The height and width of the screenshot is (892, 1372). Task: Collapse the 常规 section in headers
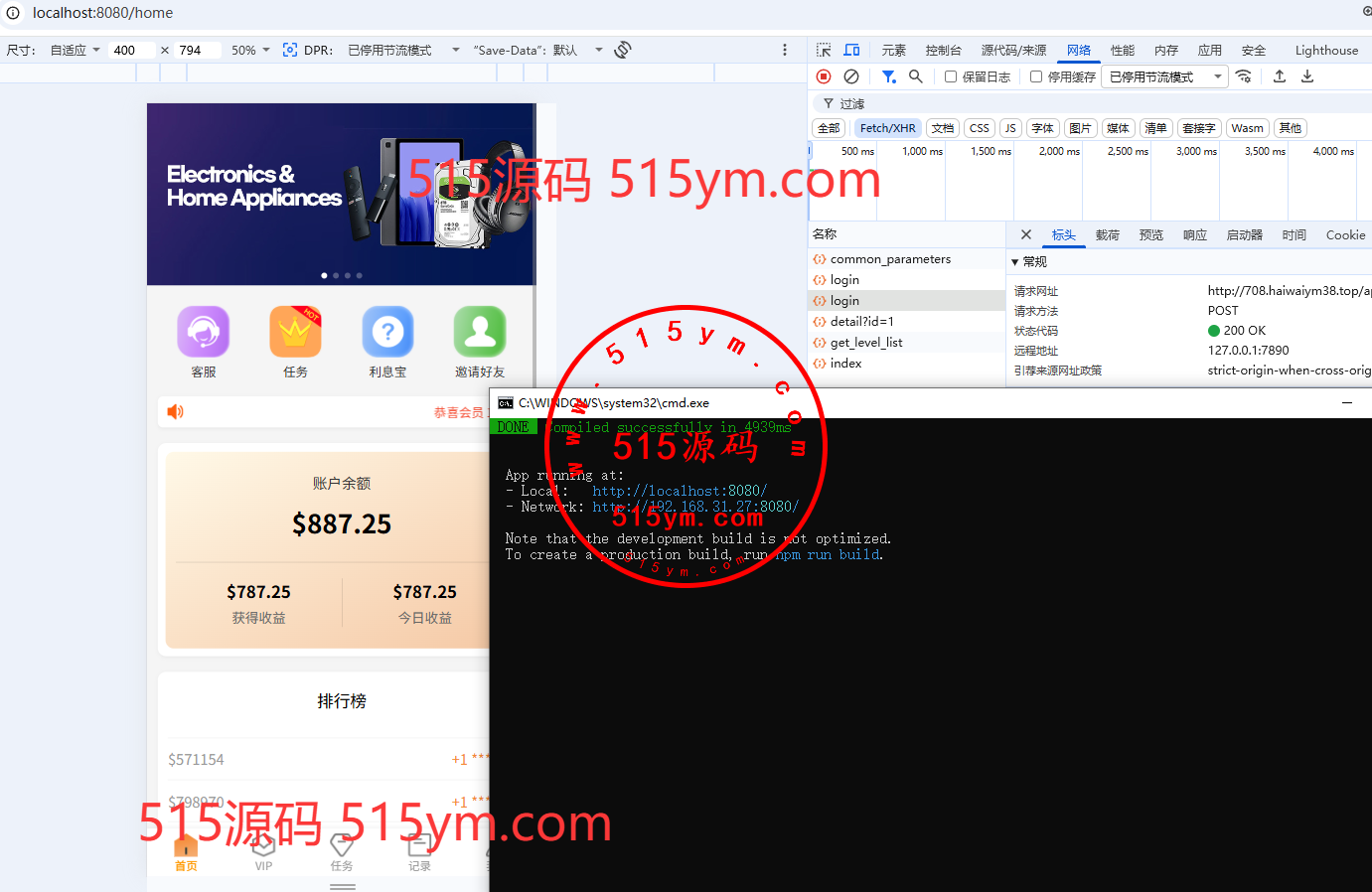click(1015, 262)
